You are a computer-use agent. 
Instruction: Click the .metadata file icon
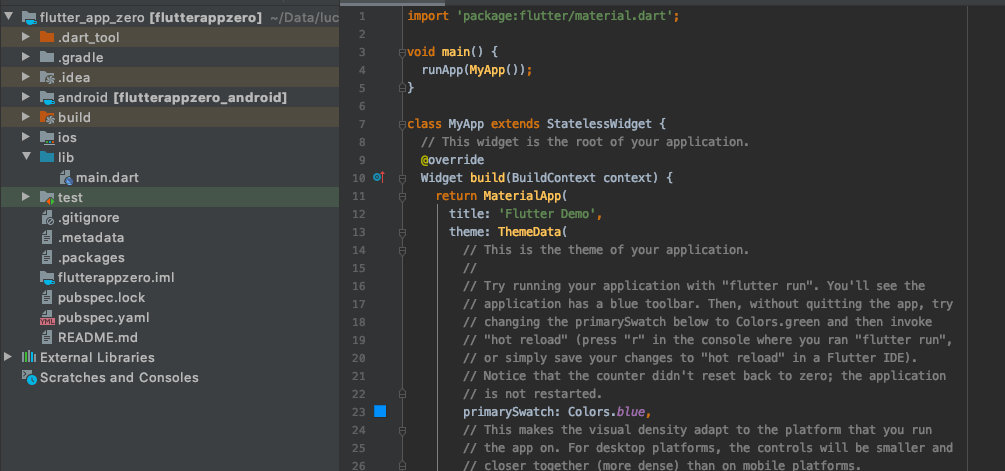click(x=46, y=238)
